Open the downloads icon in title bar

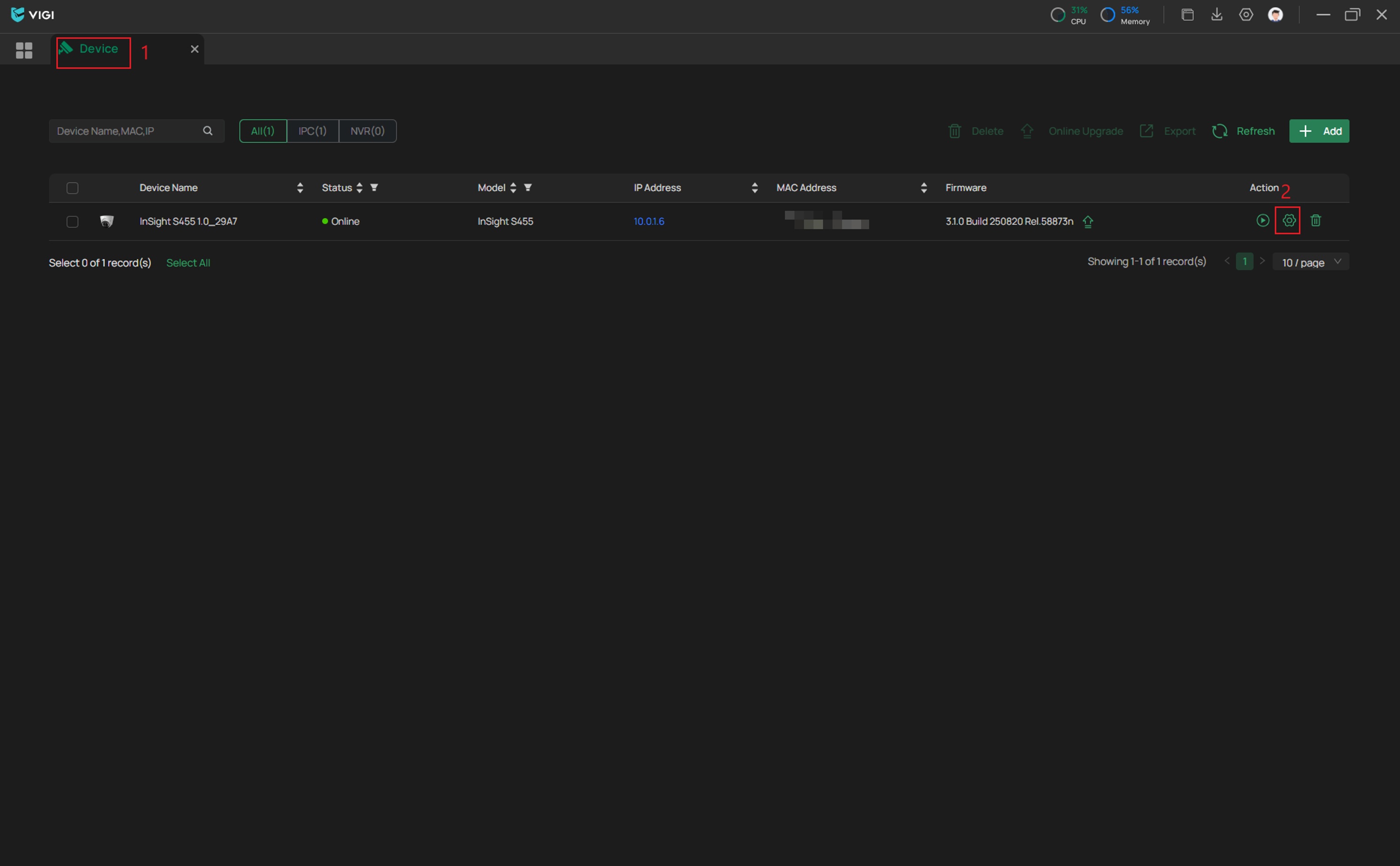1217,15
